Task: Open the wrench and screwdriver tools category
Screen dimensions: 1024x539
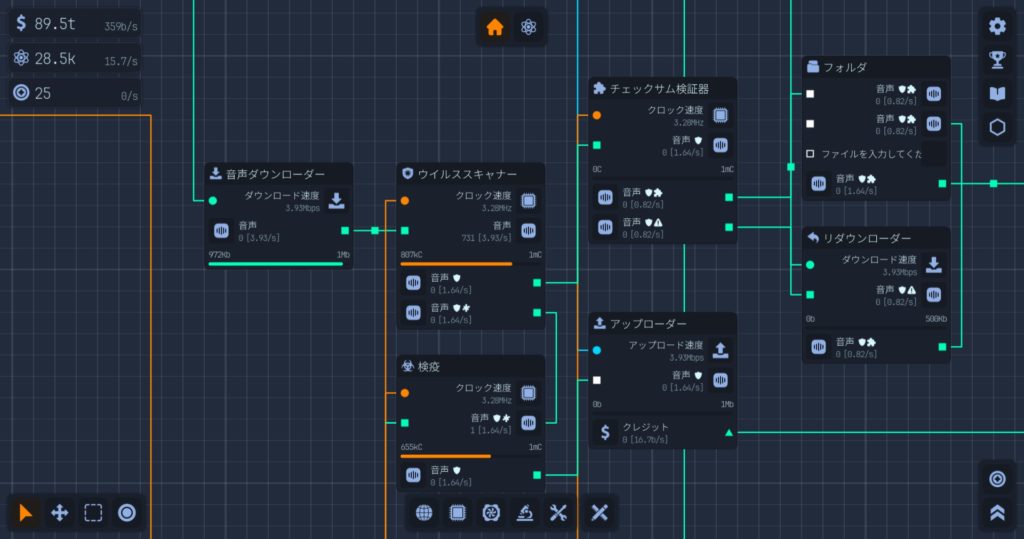Action: 557,513
